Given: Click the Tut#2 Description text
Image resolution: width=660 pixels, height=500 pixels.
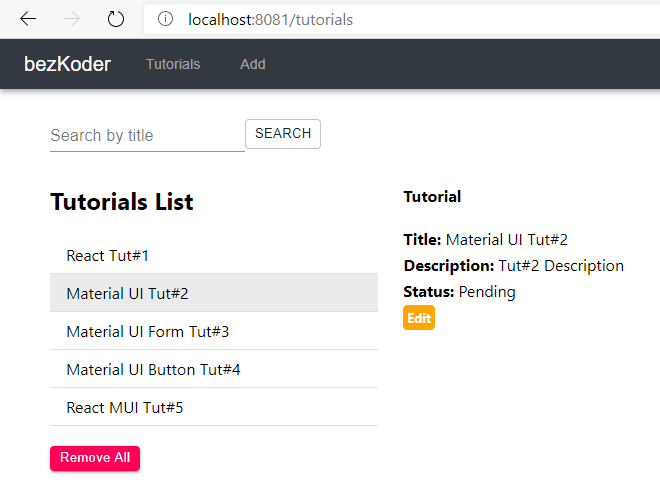Looking at the screenshot, I should click(561, 266).
